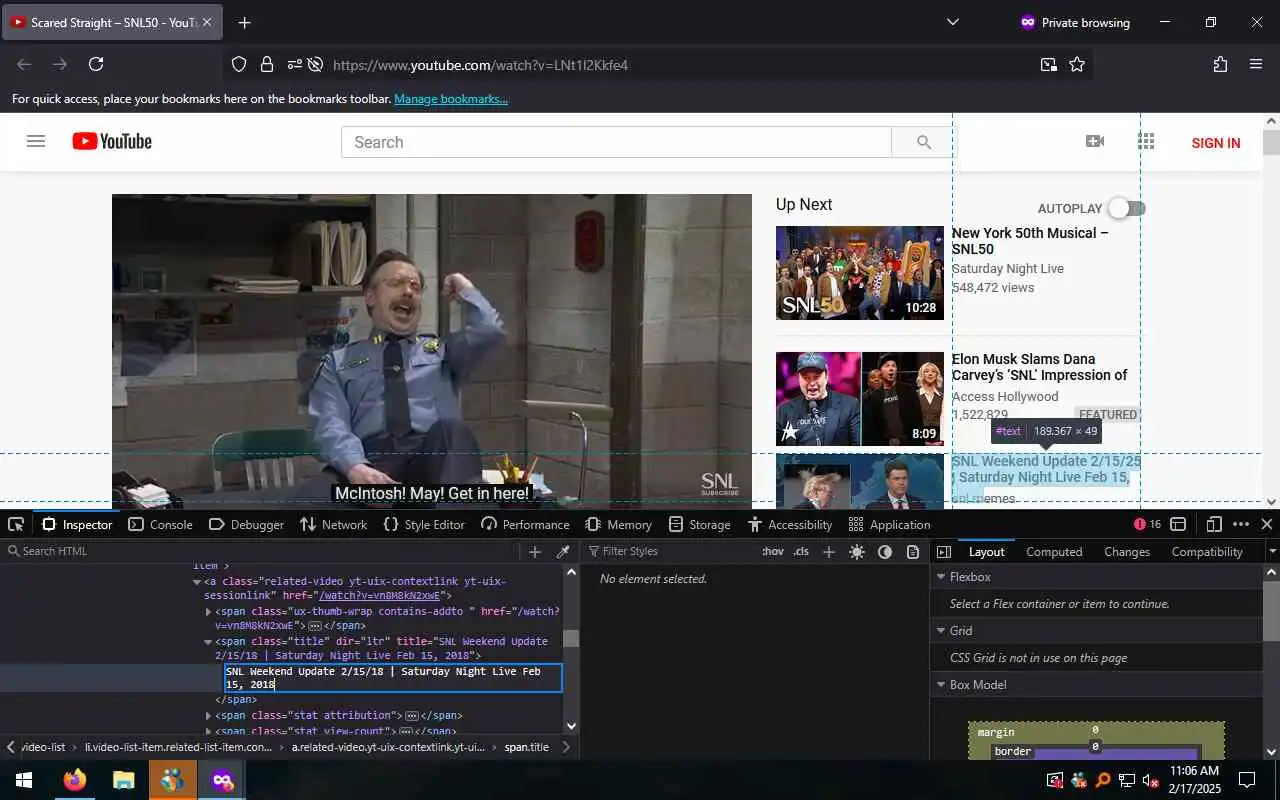Select the Compatibility sidebar tab

[x=1207, y=551]
